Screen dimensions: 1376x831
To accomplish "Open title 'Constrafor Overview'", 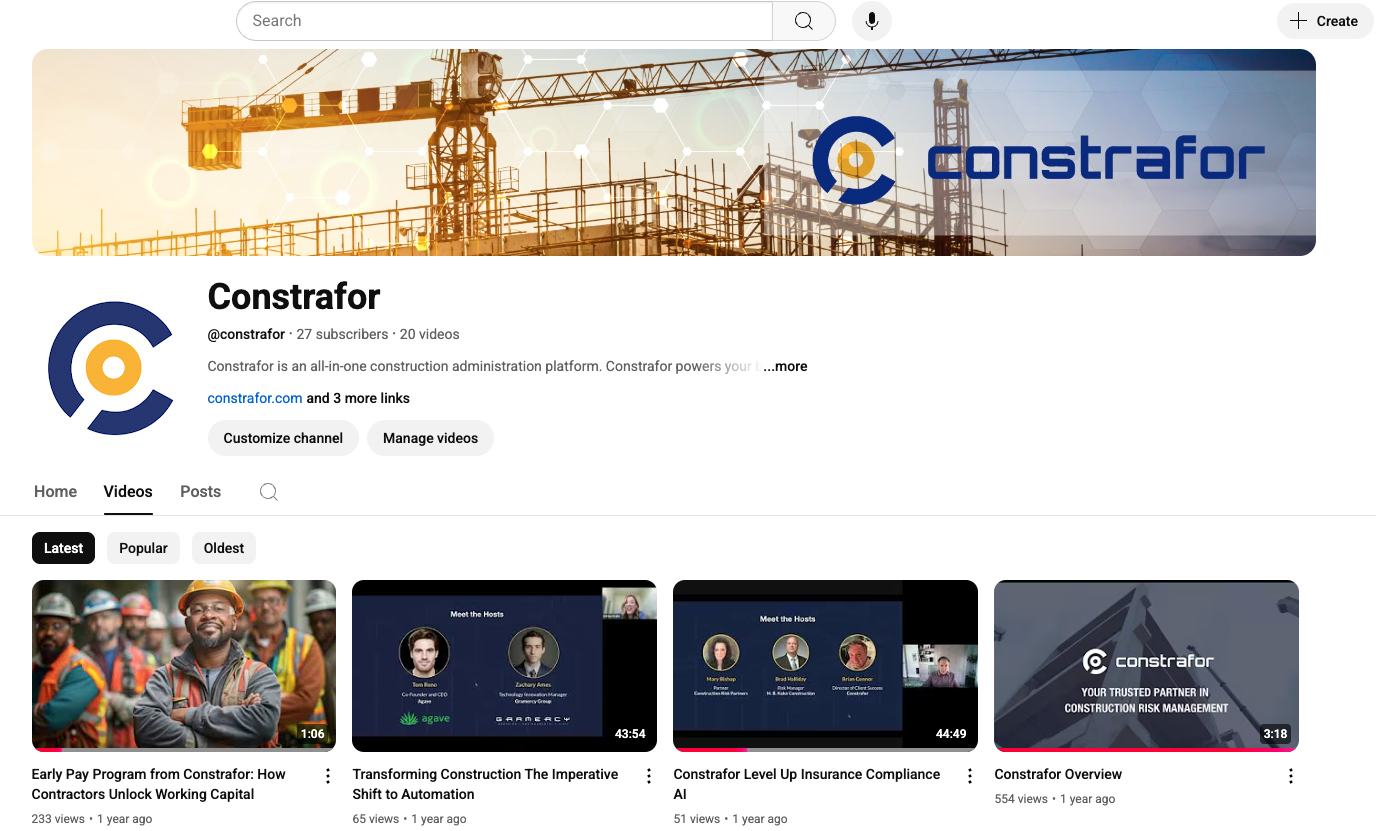I will [x=1058, y=774].
